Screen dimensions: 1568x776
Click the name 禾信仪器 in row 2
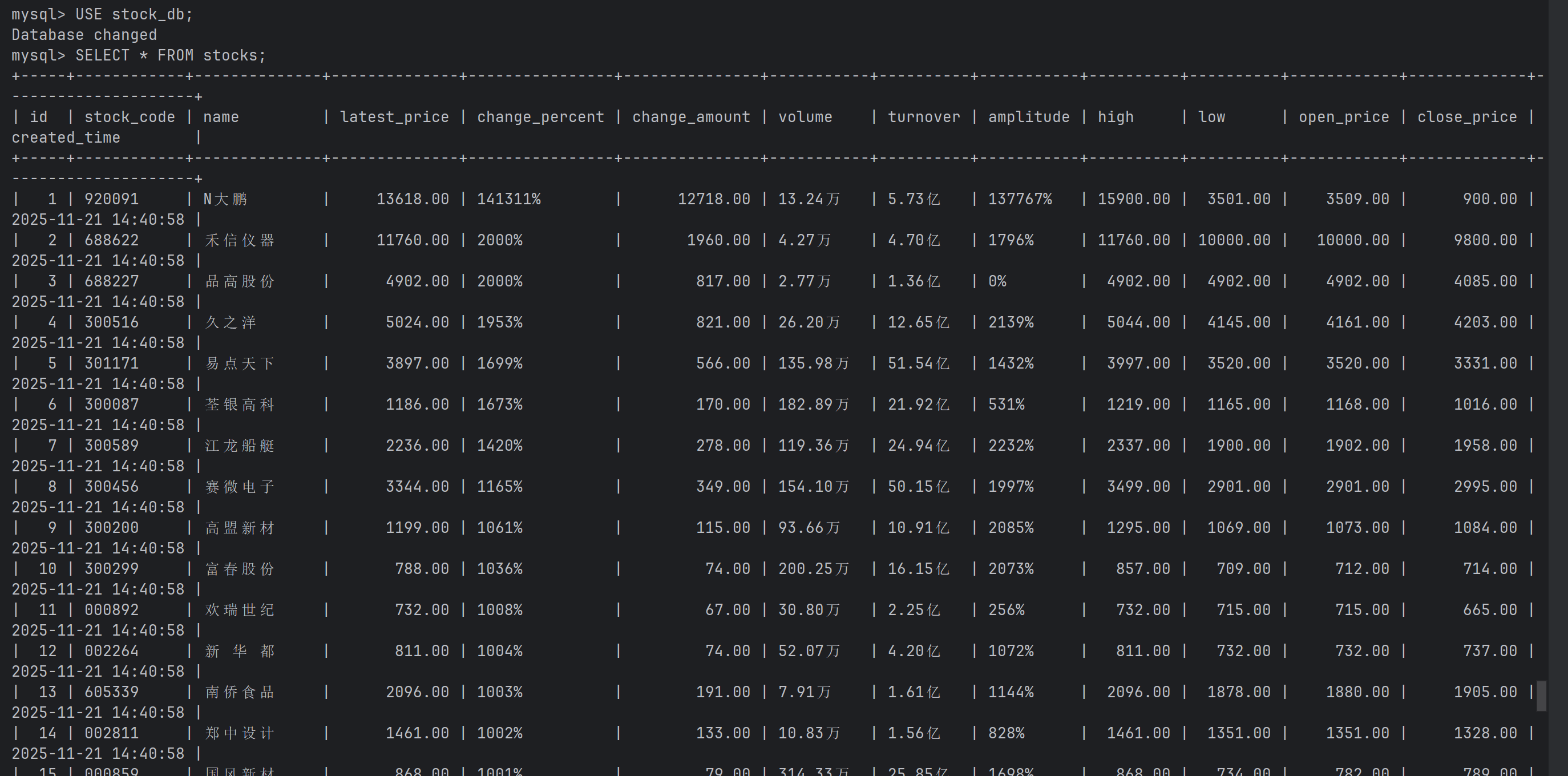[240, 240]
